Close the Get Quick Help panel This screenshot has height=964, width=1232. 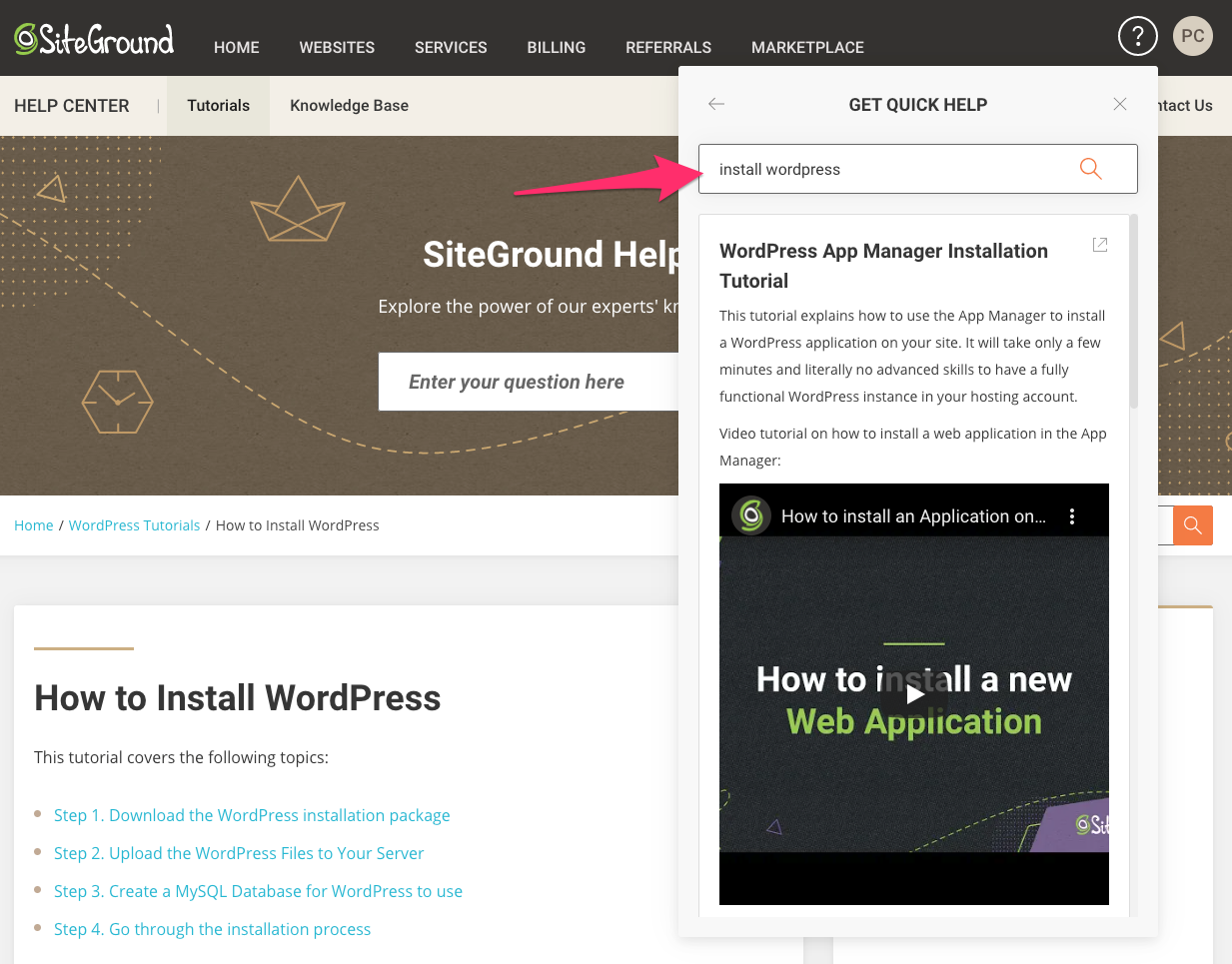click(x=1120, y=104)
